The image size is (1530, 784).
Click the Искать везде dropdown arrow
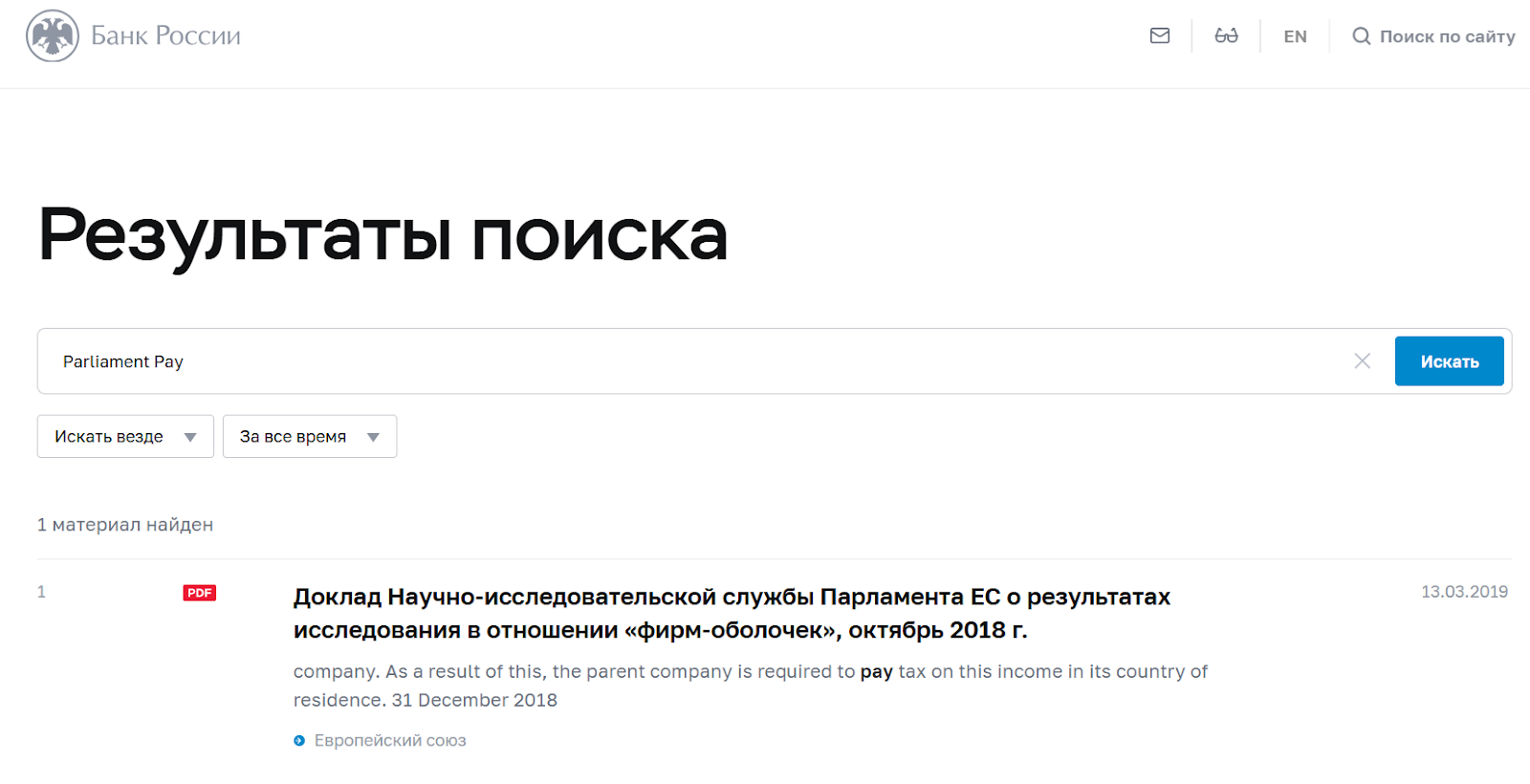(190, 438)
